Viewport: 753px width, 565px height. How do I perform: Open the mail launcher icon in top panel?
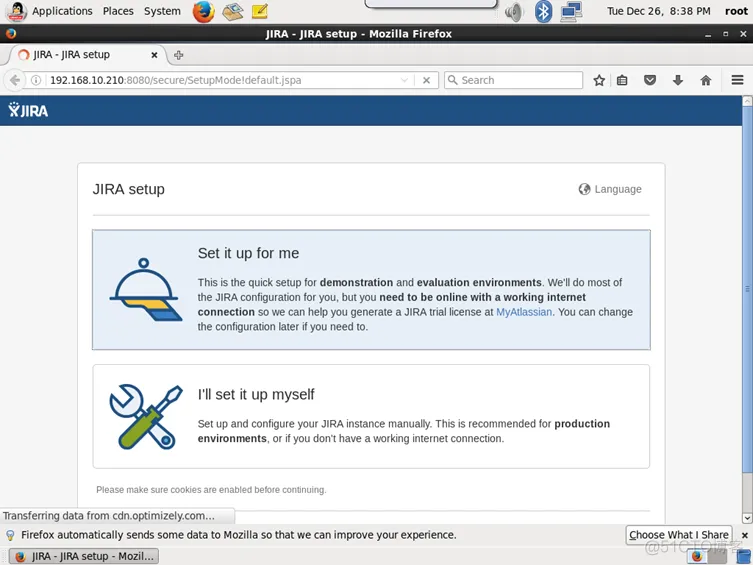pos(232,12)
